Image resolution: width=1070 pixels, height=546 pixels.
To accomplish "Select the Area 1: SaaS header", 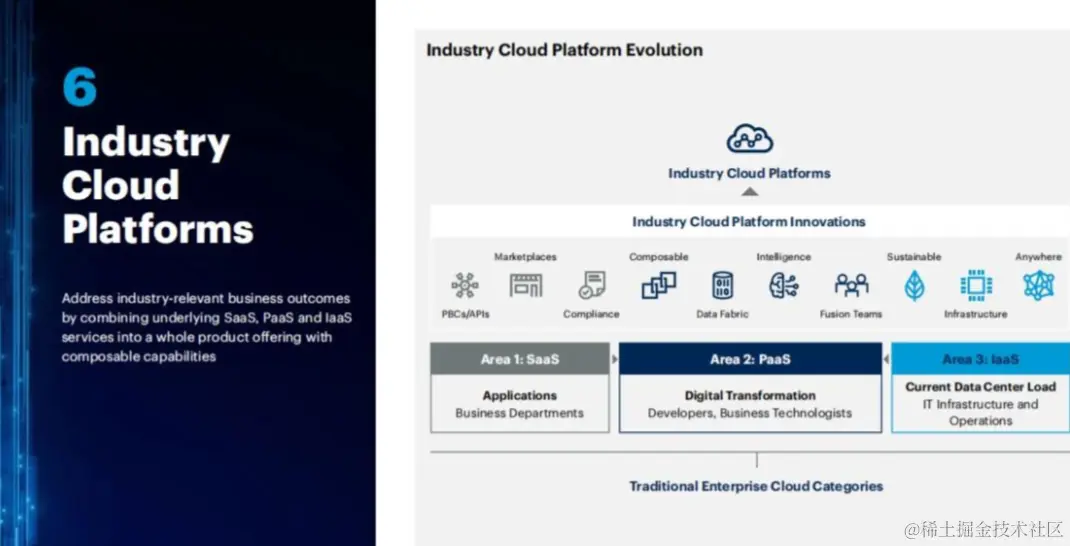I will click(520, 359).
